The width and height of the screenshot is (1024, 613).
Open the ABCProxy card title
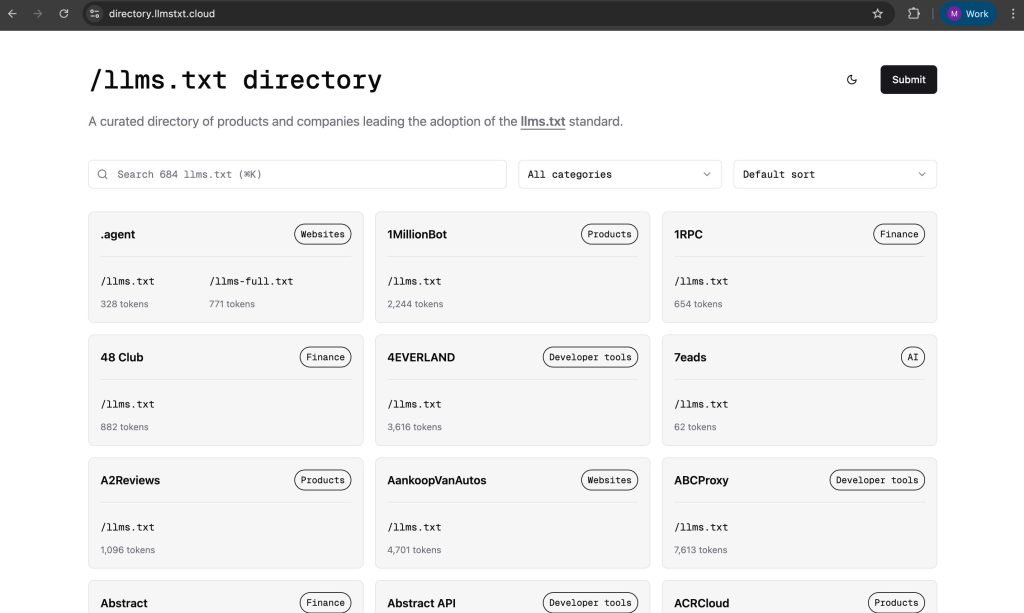pyautogui.click(x=701, y=480)
